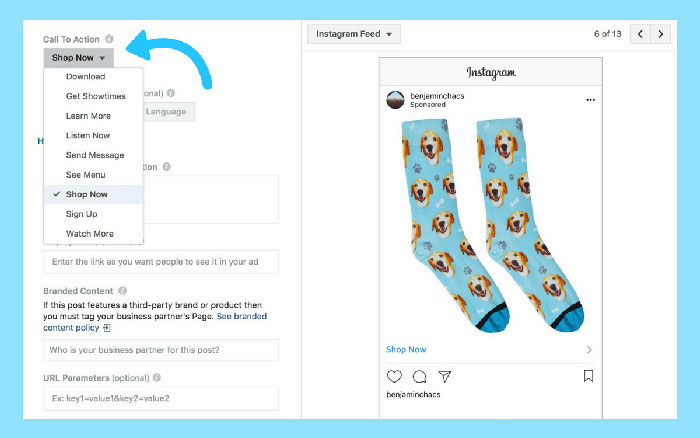Image resolution: width=700 pixels, height=438 pixels.
Task: Click the Instagram like heart icon
Action: click(x=394, y=376)
